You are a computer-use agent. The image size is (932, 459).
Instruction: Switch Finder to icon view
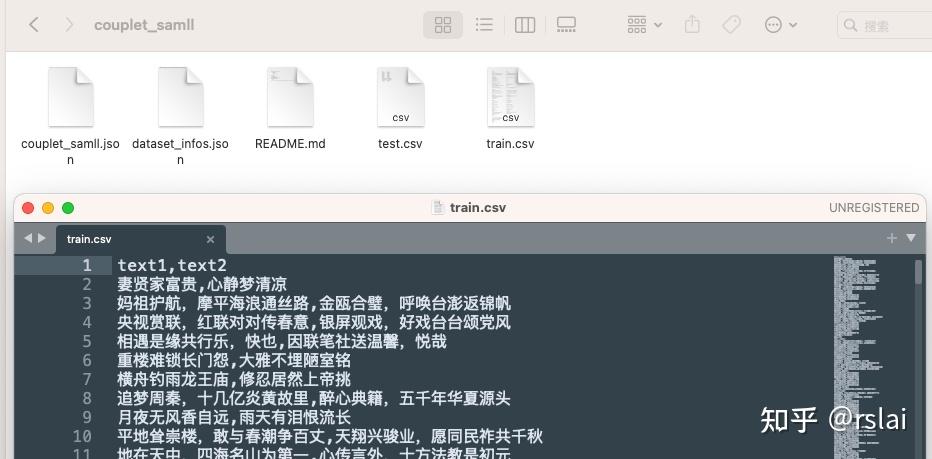pos(443,25)
